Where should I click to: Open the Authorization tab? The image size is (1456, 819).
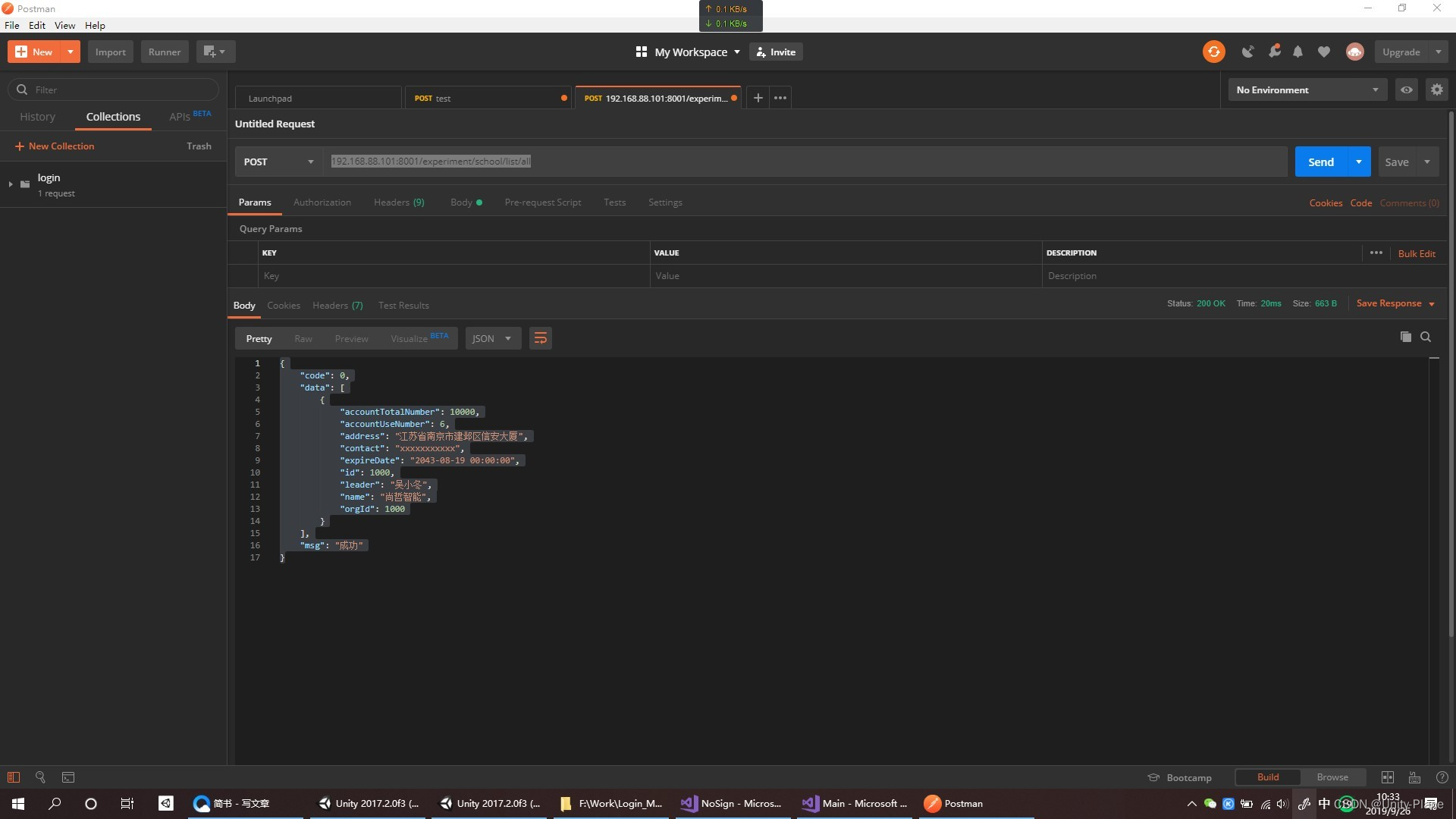(x=322, y=202)
